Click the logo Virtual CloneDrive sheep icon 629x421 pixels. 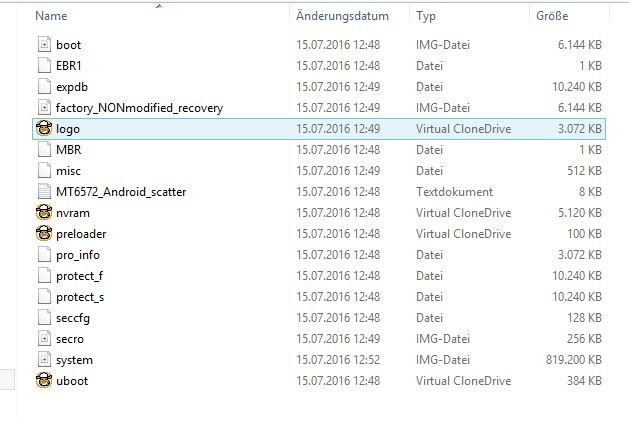pos(44,128)
